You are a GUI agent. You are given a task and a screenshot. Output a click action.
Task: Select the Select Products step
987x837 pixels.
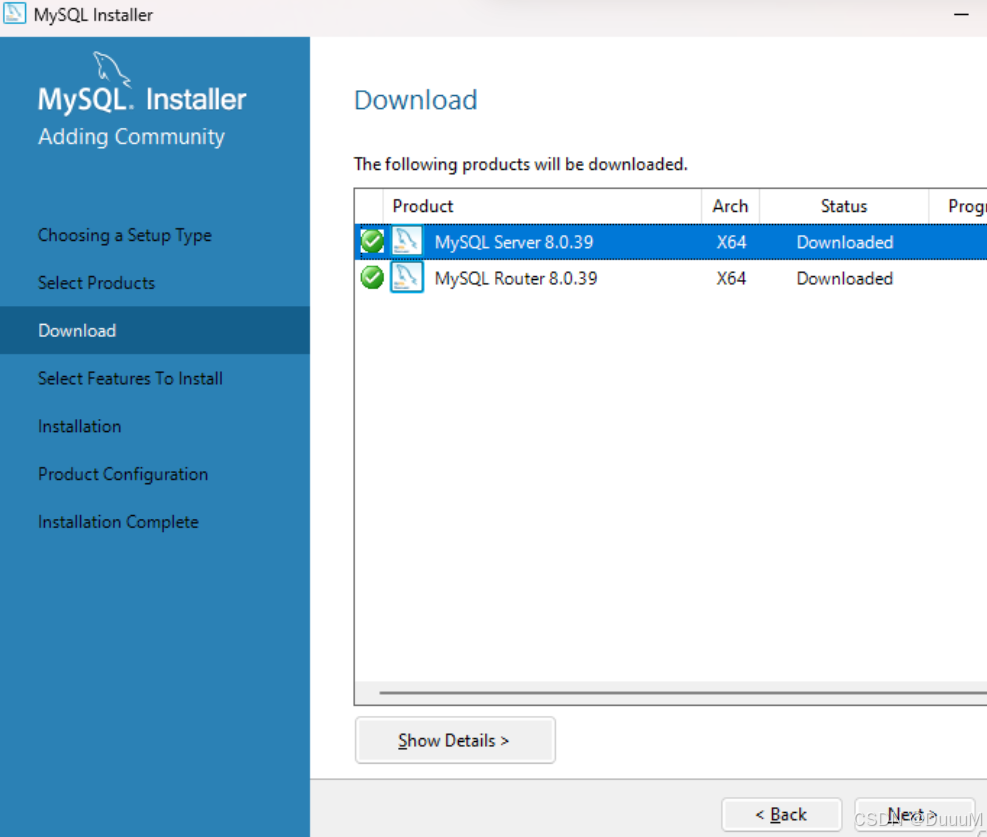tap(96, 283)
